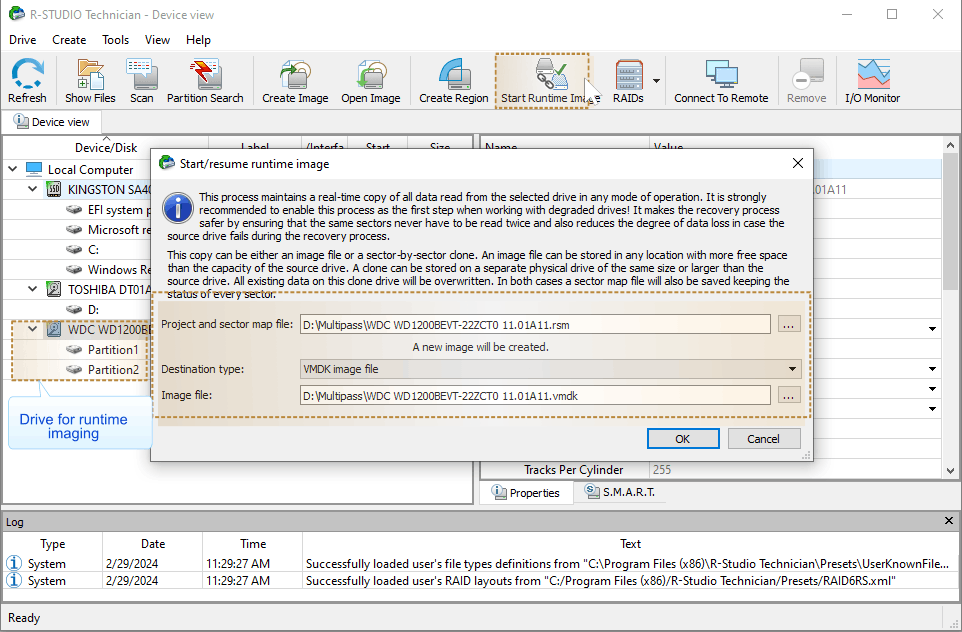
Task: Switch to the Device view tab
Action: 52,122
